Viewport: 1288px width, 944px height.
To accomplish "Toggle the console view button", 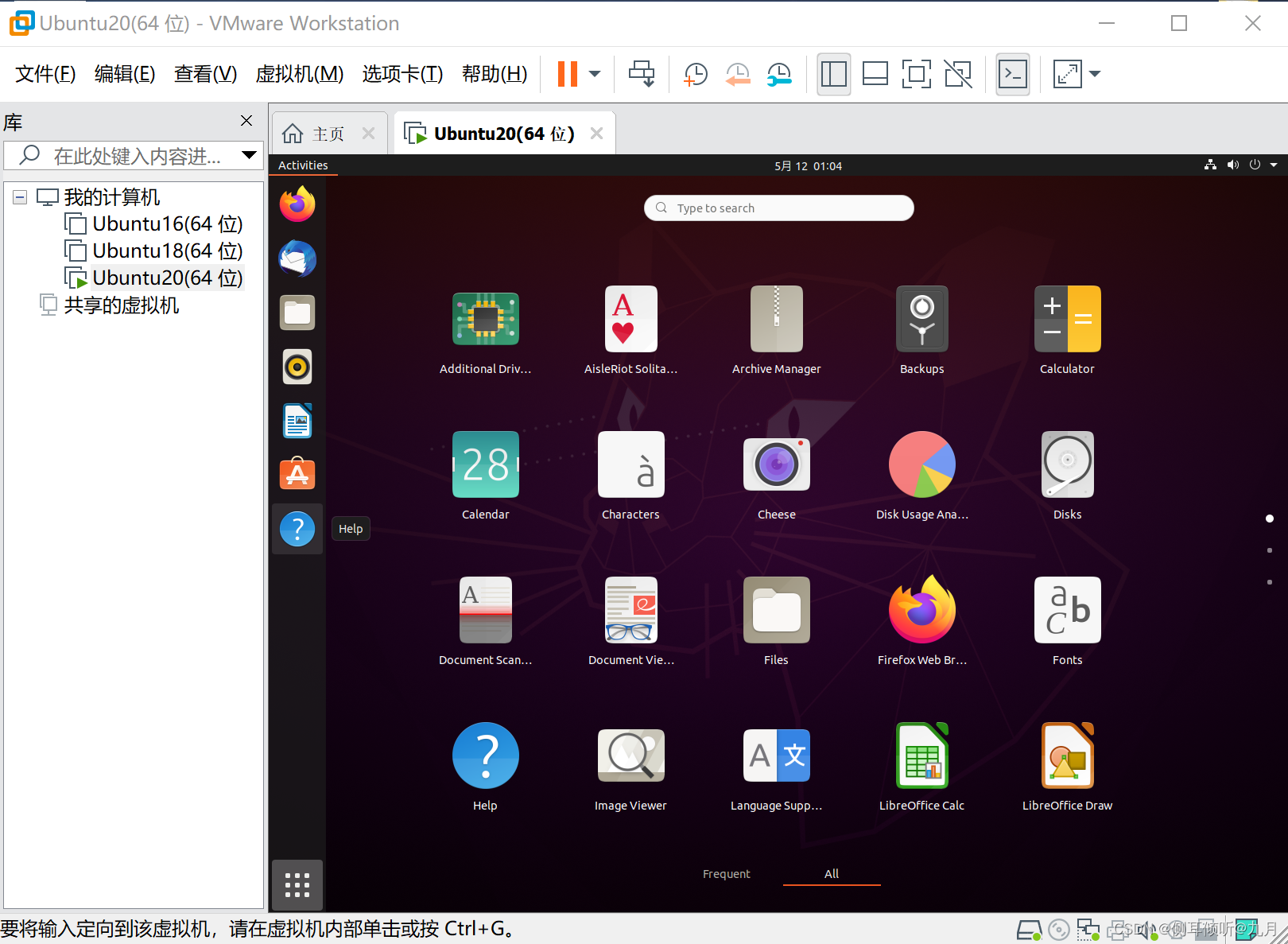I will pyautogui.click(x=1012, y=74).
